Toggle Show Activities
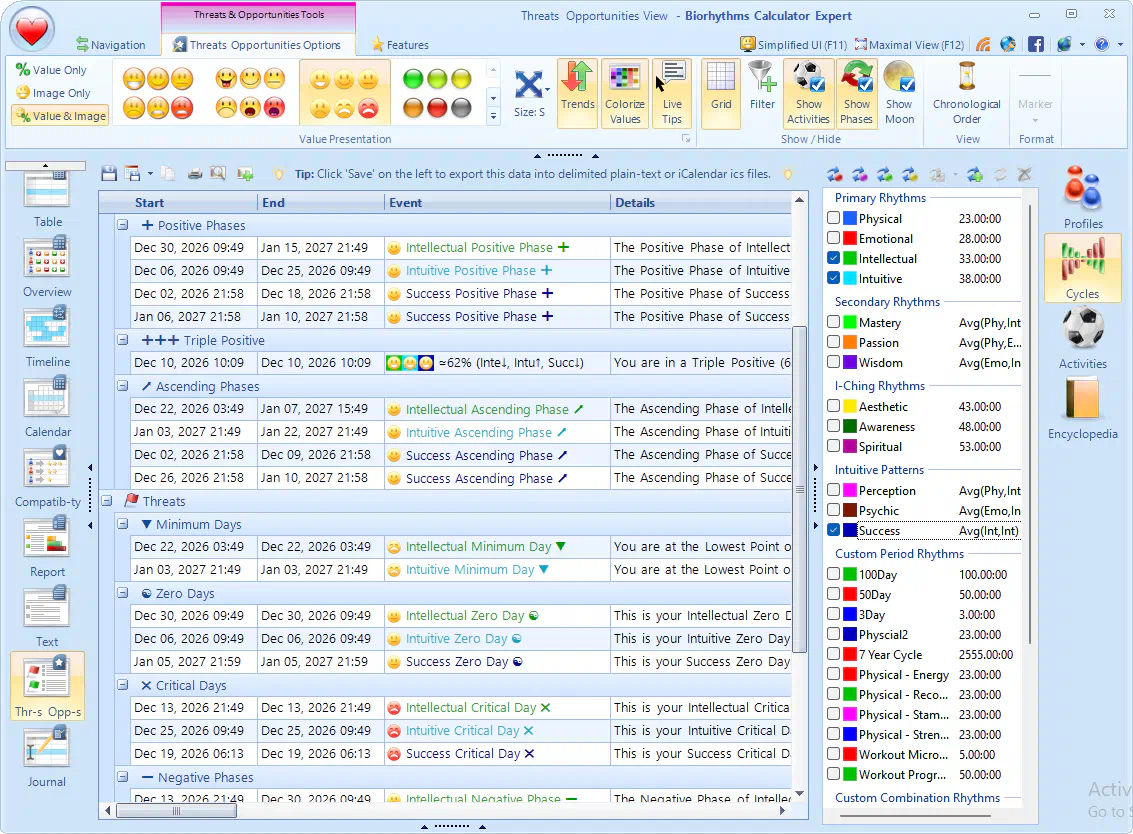The width and height of the screenshot is (1133, 834). [x=808, y=94]
